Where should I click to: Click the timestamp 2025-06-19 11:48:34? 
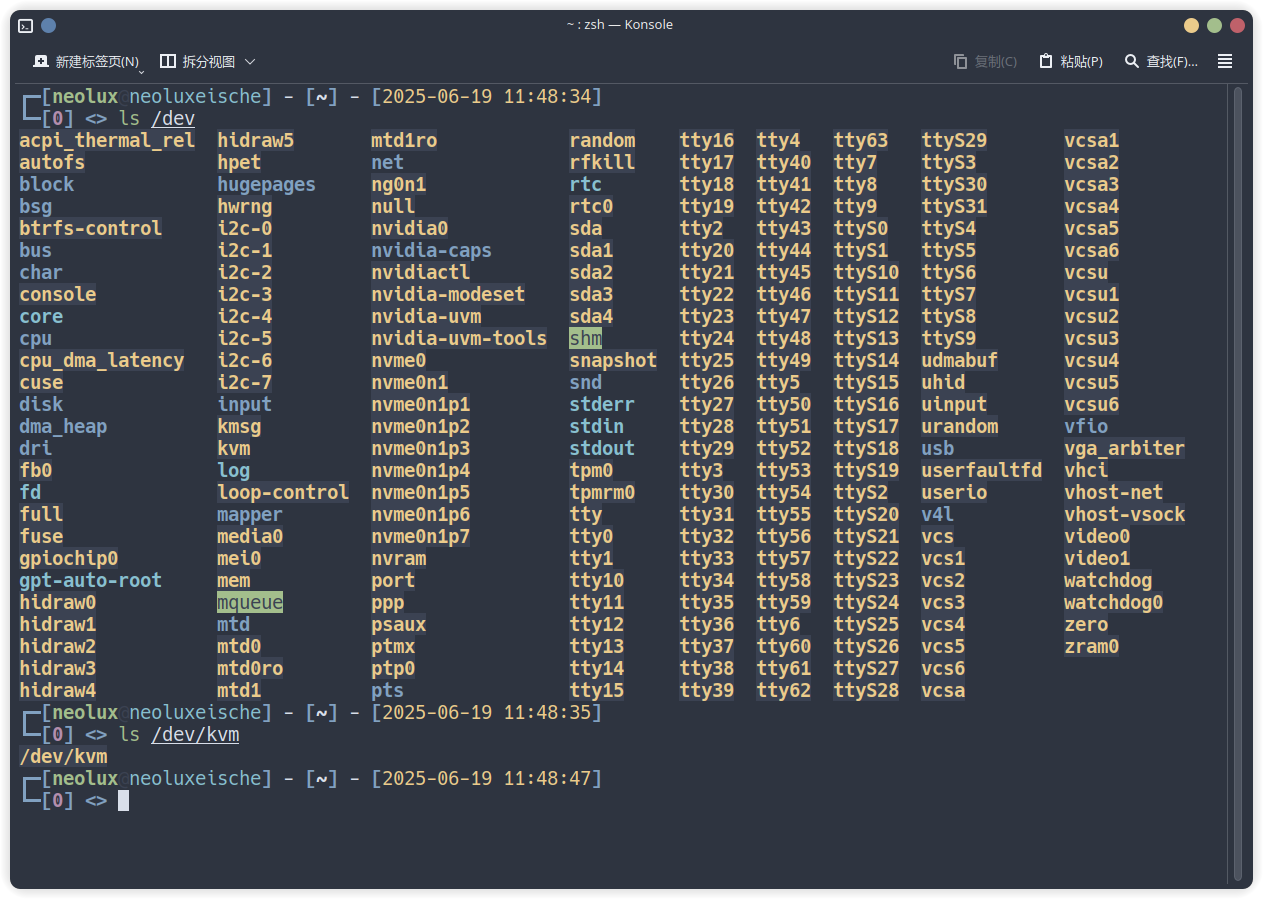[487, 97]
